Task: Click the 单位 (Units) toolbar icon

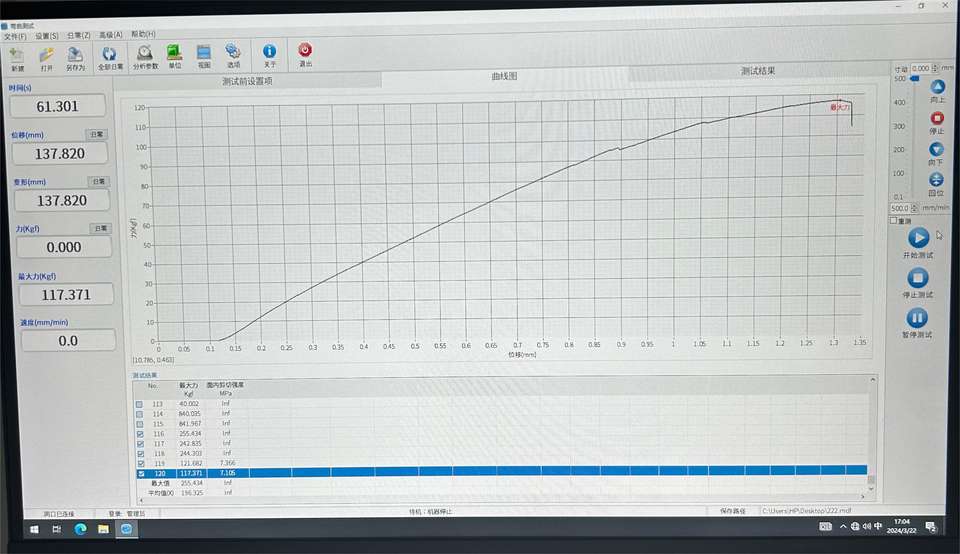Action: (x=174, y=55)
